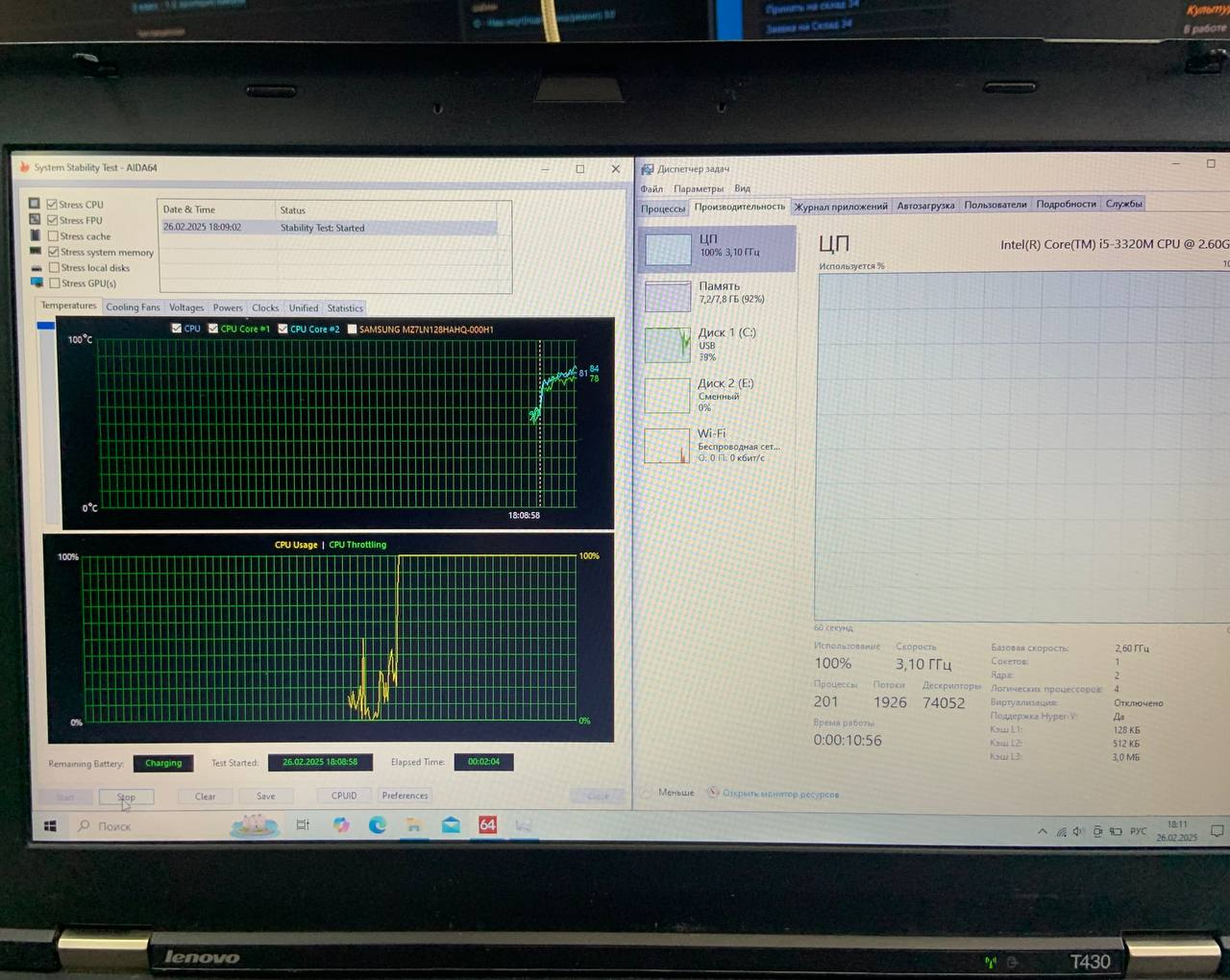Enable the Stress cache checkbox
Viewport: 1230px width, 980px height.
click(x=53, y=235)
